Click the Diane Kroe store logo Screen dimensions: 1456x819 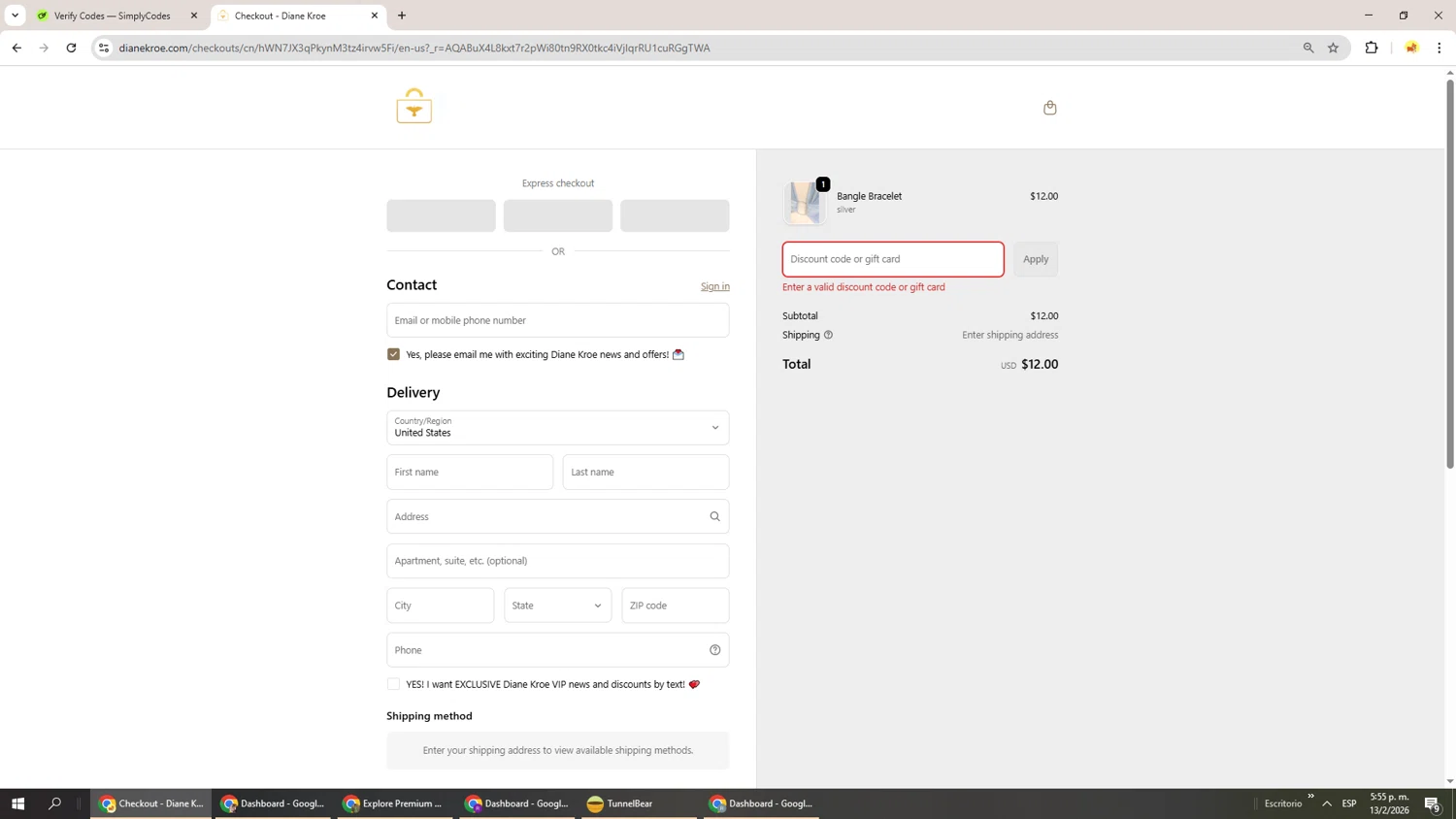[x=414, y=106]
